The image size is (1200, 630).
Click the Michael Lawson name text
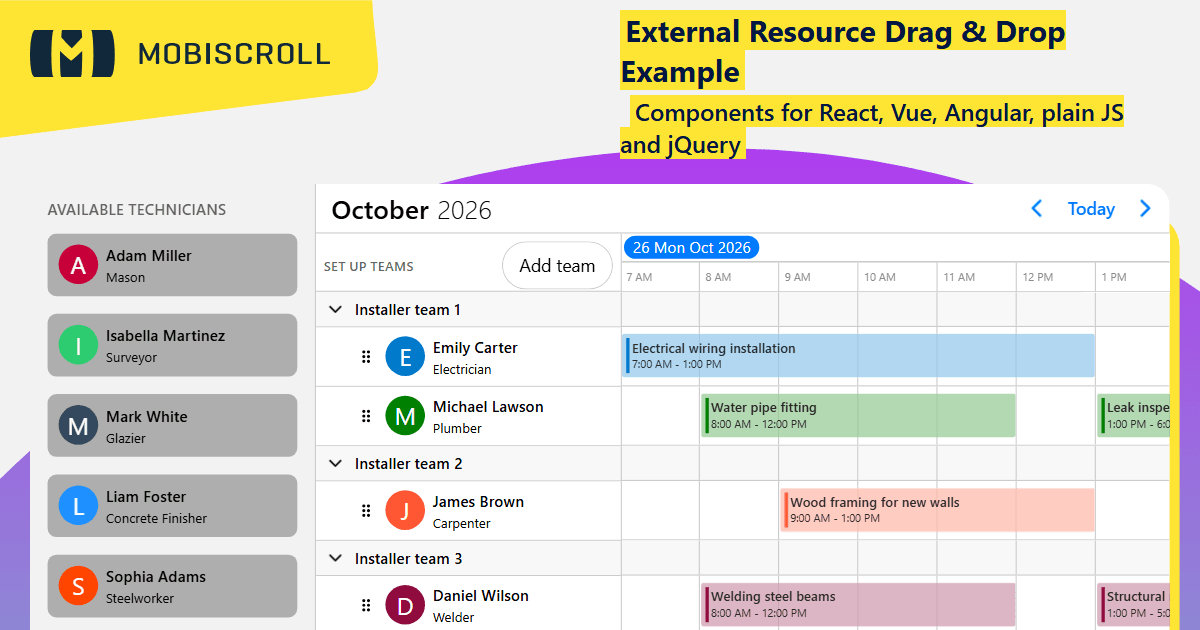pos(488,407)
